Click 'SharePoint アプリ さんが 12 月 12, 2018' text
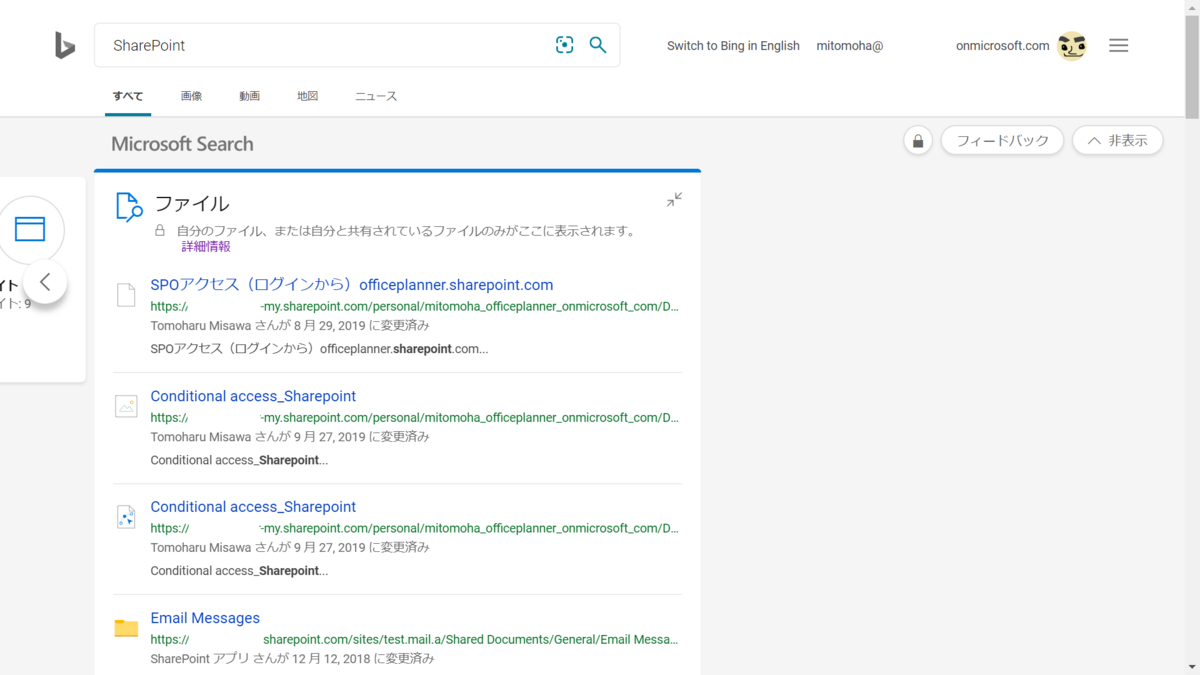Image resolution: width=1200 pixels, height=675 pixels. pos(259,659)
